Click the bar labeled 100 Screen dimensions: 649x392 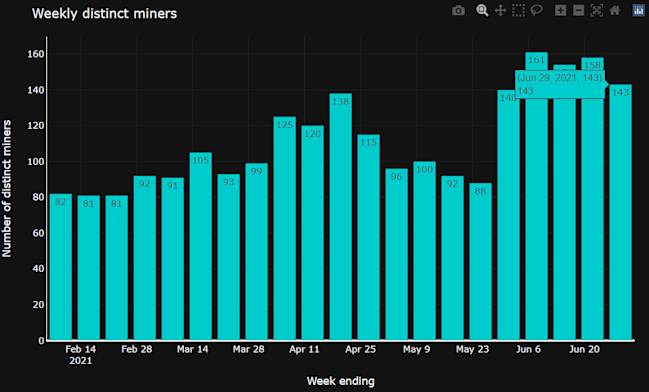pos(425,251)
